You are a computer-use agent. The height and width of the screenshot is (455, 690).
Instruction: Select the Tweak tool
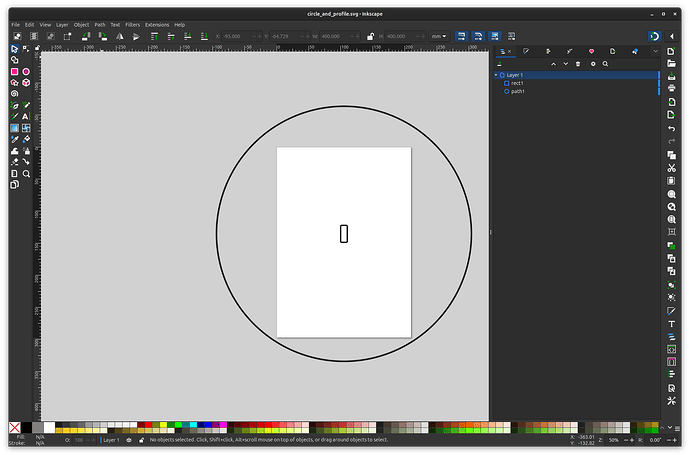[15, 151]
